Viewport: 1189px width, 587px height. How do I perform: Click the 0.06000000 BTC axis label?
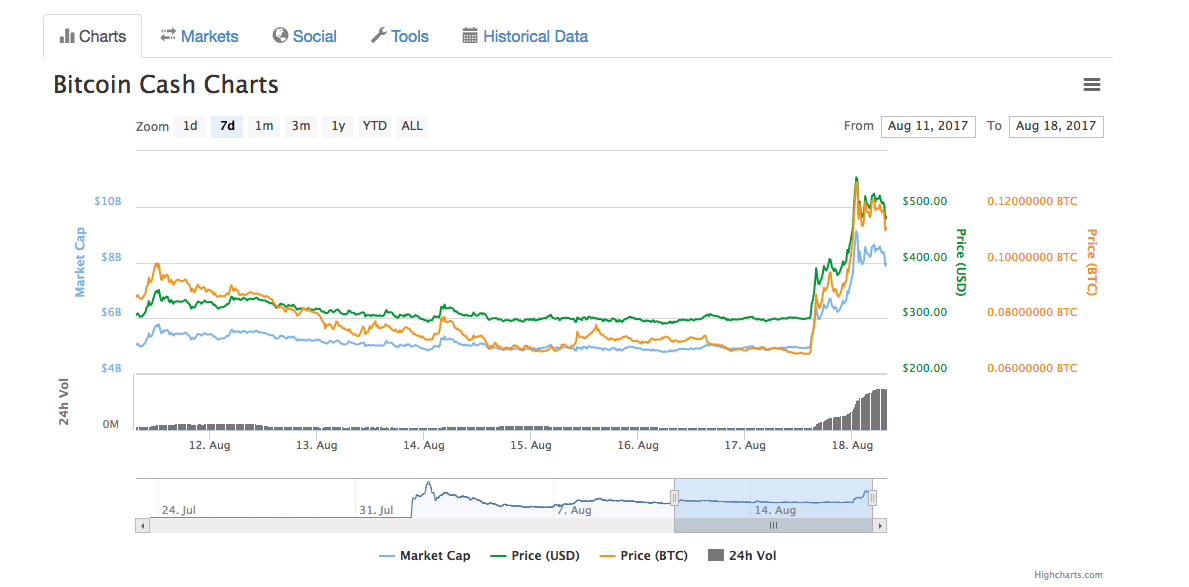(1032, 369)
